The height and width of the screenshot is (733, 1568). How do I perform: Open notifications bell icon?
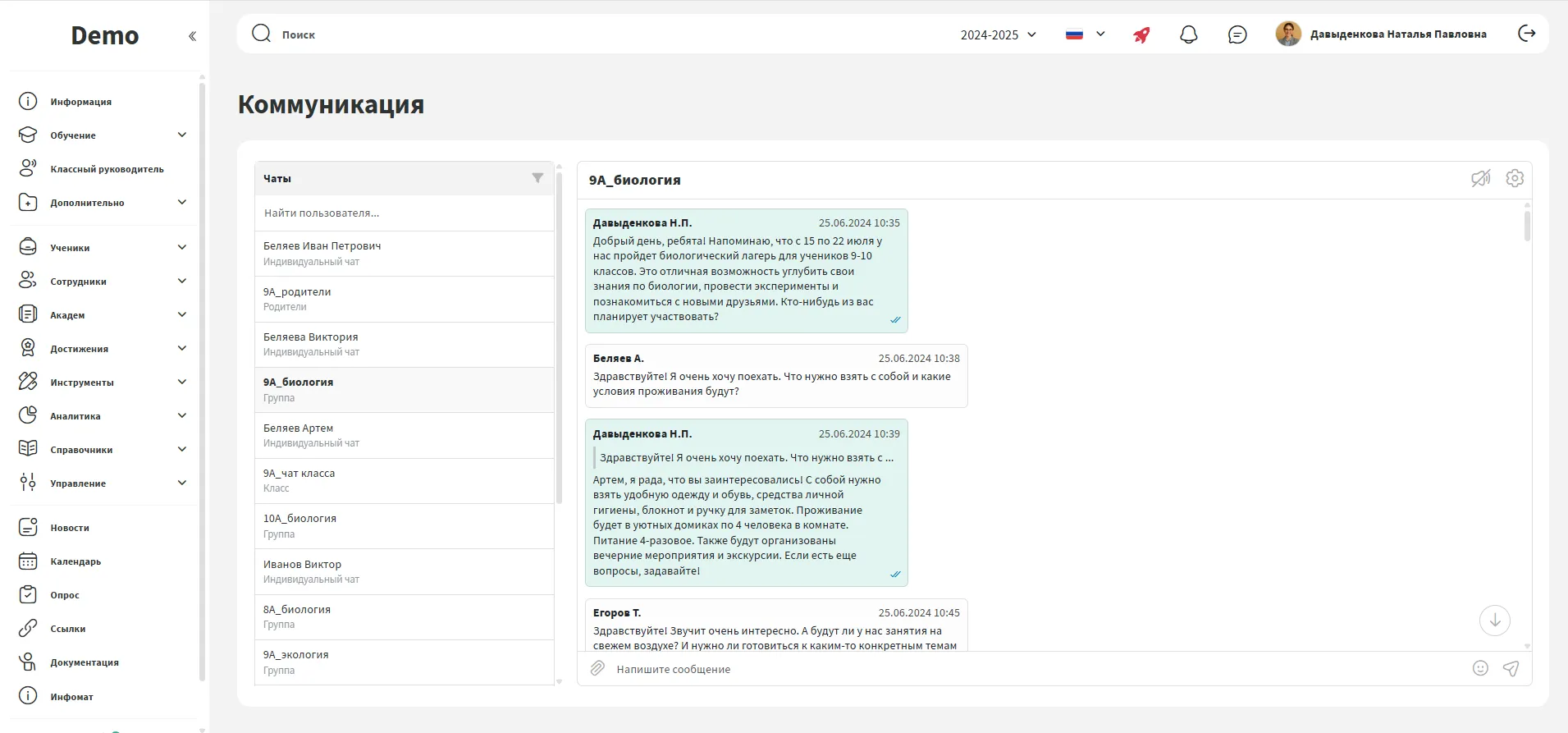click(1188, 34)
